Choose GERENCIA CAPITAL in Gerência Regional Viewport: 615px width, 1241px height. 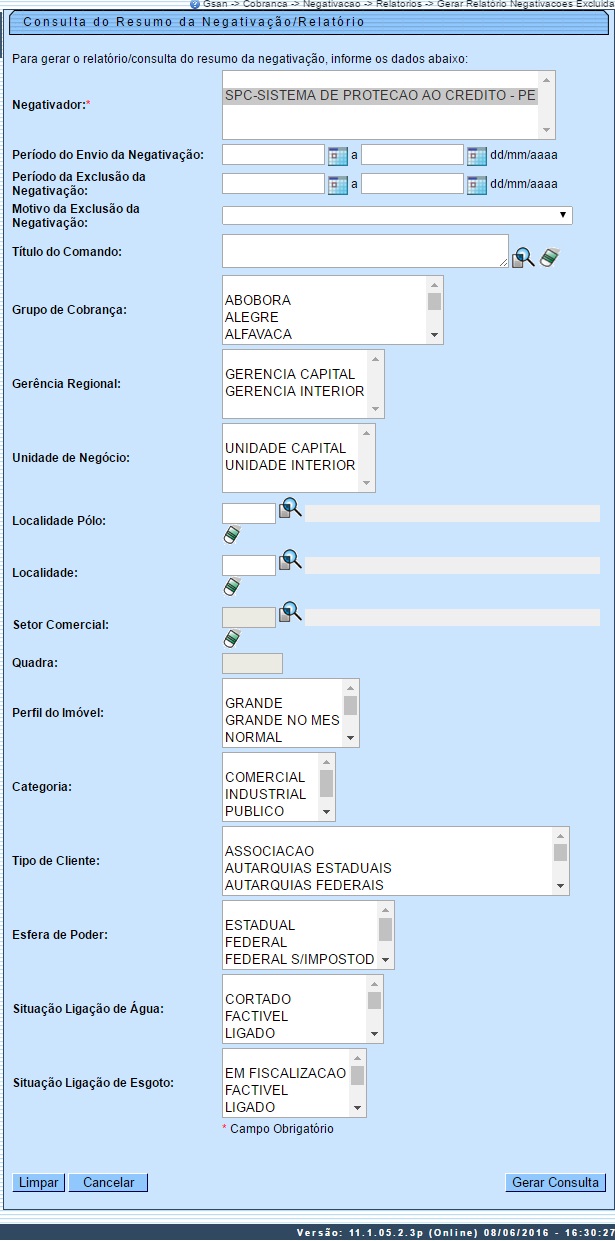(x=290, y=374)
